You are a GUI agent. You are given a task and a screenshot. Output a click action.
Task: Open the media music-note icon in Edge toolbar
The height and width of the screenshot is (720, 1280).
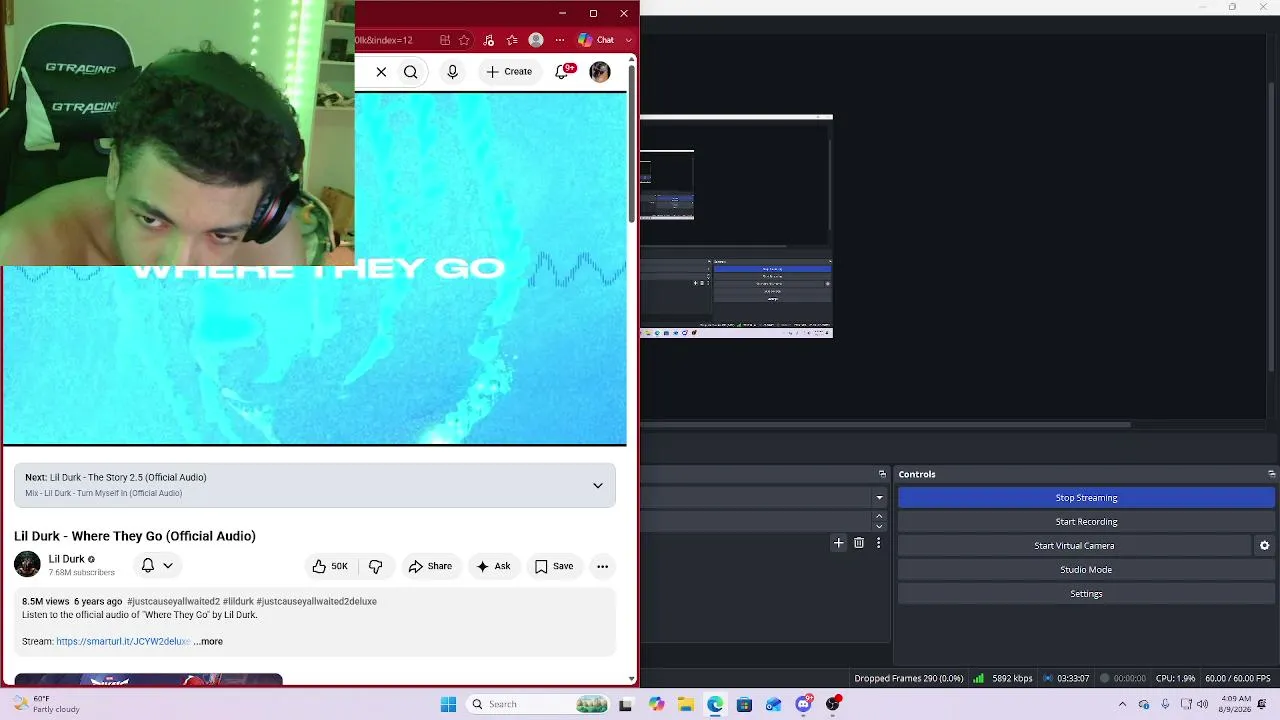(488, 40)
